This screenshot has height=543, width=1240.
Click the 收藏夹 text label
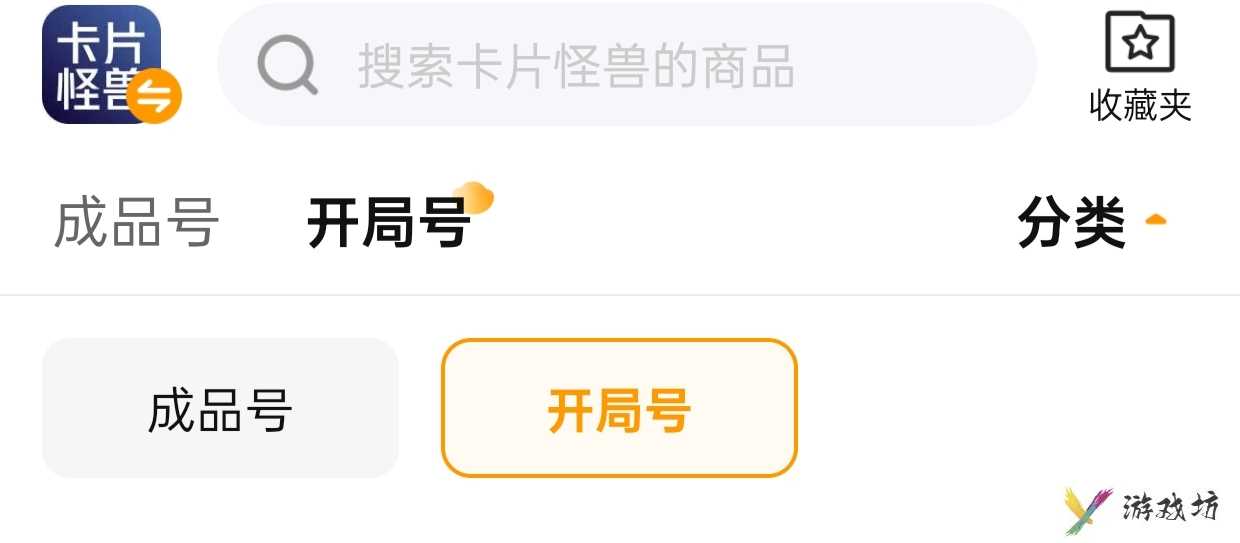(x=1140, y=105)
